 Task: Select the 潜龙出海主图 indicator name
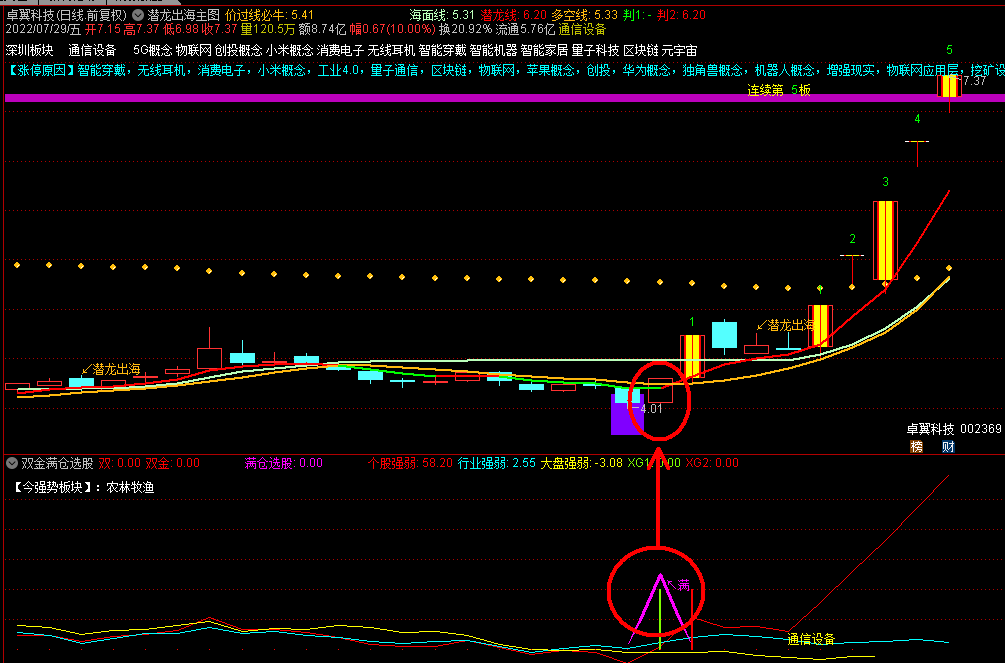click(183, 15)
